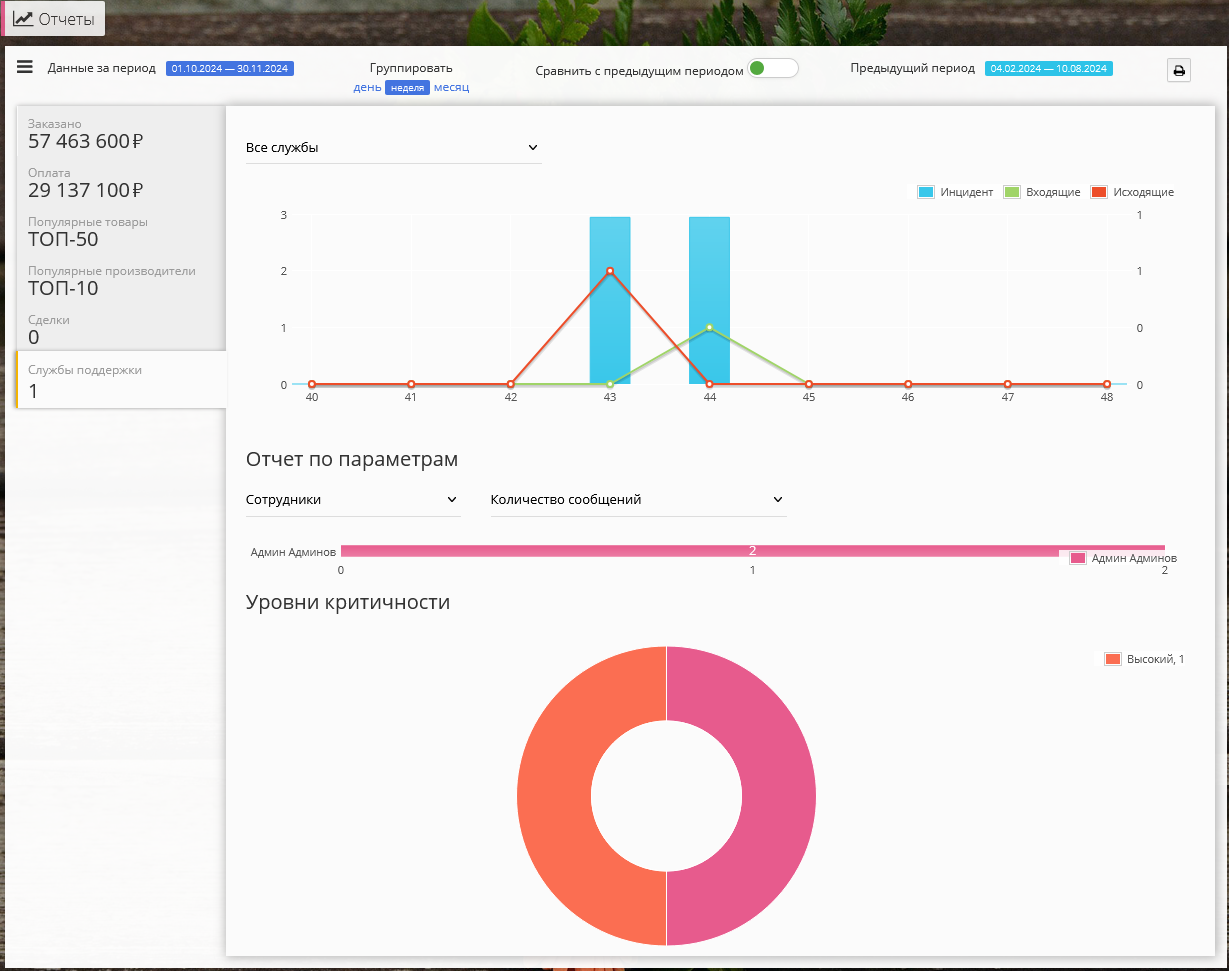Expand the Все службы dropdown
The image size is (1229, 971).
pos(392,148)
